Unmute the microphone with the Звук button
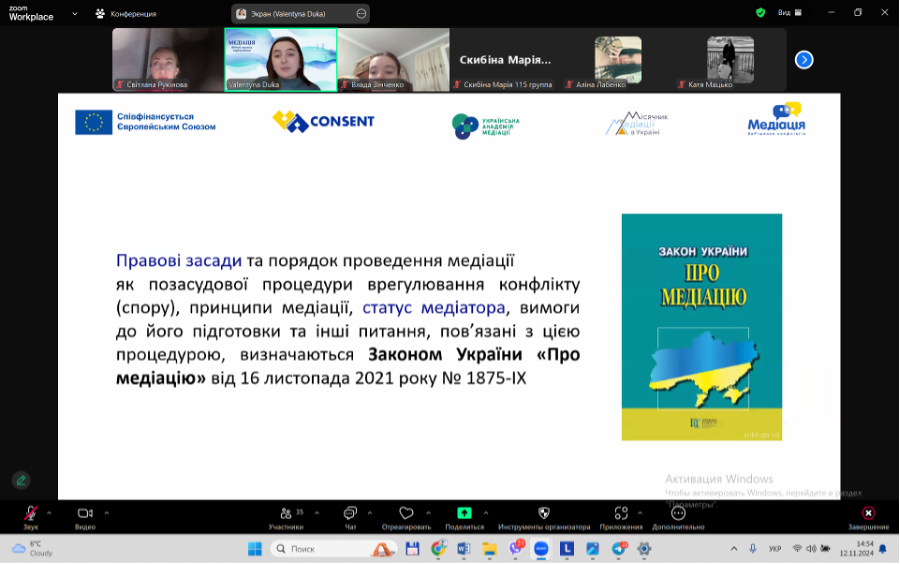 pos(31,513)
